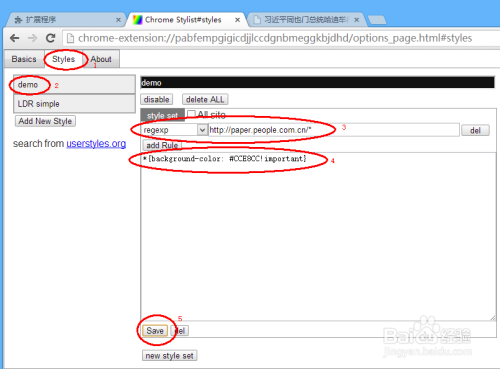
Task: Open the Basics tab
Action: pos(24,59)
